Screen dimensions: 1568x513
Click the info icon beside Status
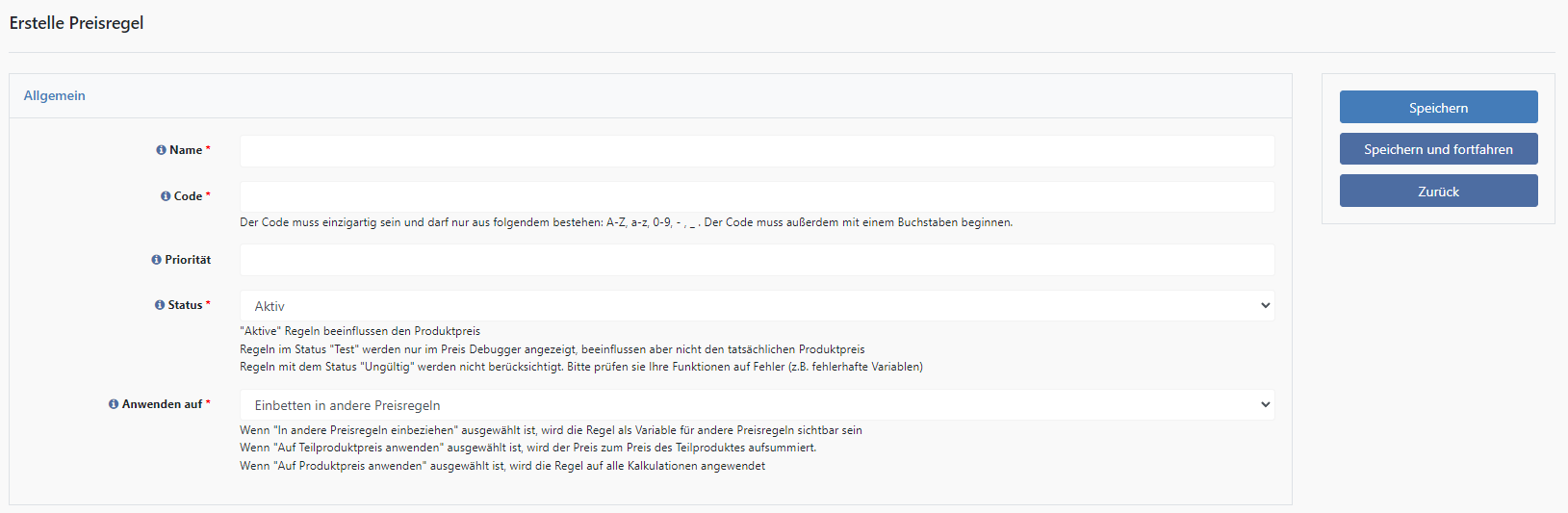pos(160,305)
